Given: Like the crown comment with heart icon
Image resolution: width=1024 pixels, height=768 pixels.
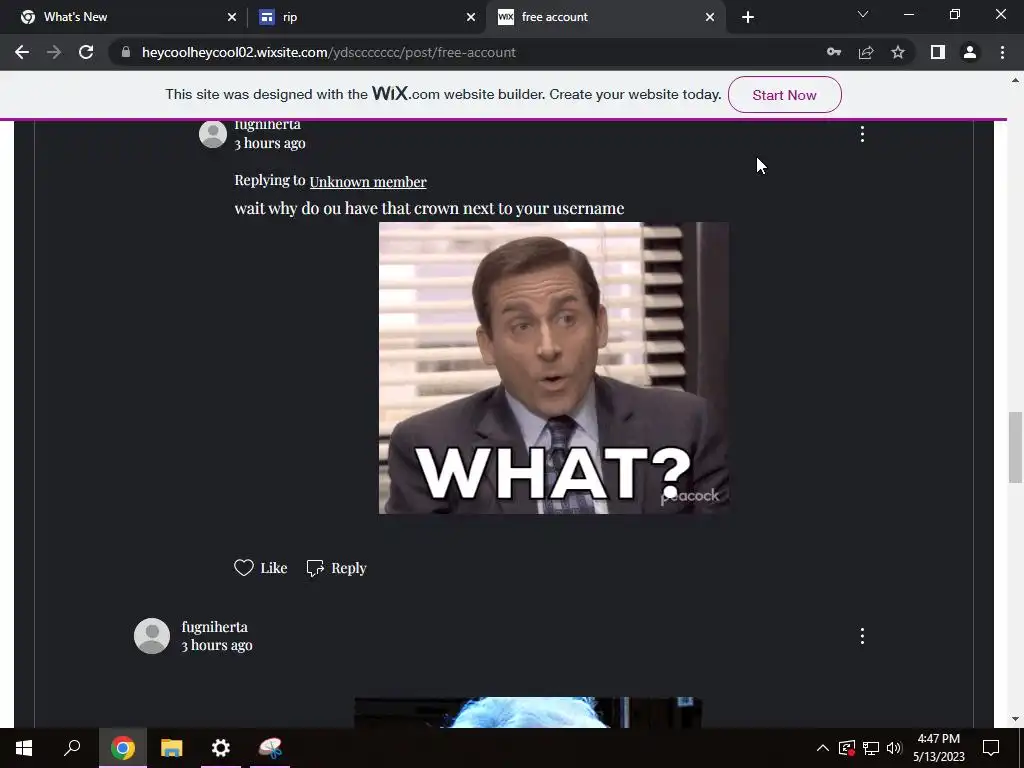Looking at the screenshot, I should pyautogui.click(x=244, y=568).
